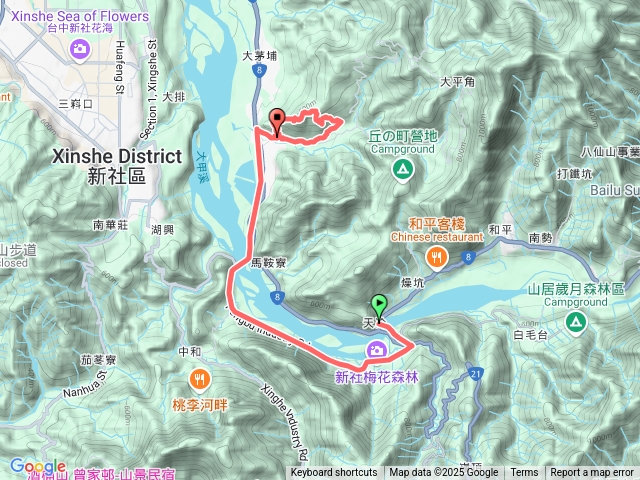Viewport: 640px width, 480px height.
Task: Click the Xinshe Sea of Flowers camera pin
Action: click(80, 50)
